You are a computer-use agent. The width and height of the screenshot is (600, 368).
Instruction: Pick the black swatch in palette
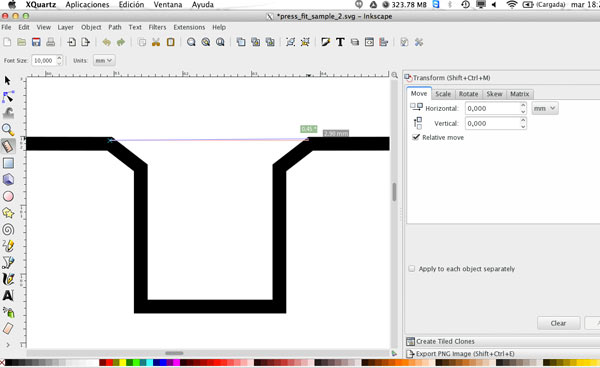click(9, 363)
